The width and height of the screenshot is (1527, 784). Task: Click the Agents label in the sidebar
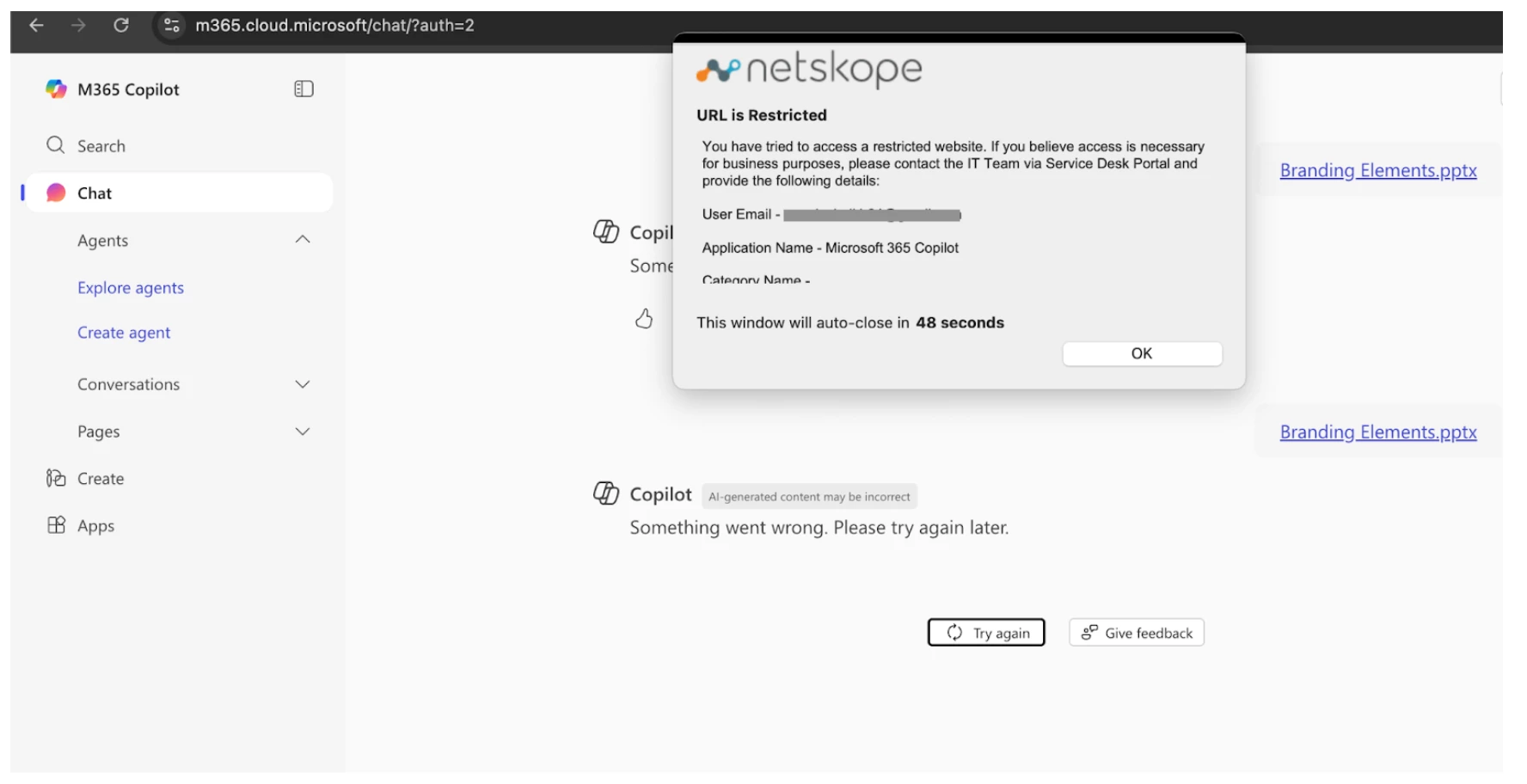(102, 241)
